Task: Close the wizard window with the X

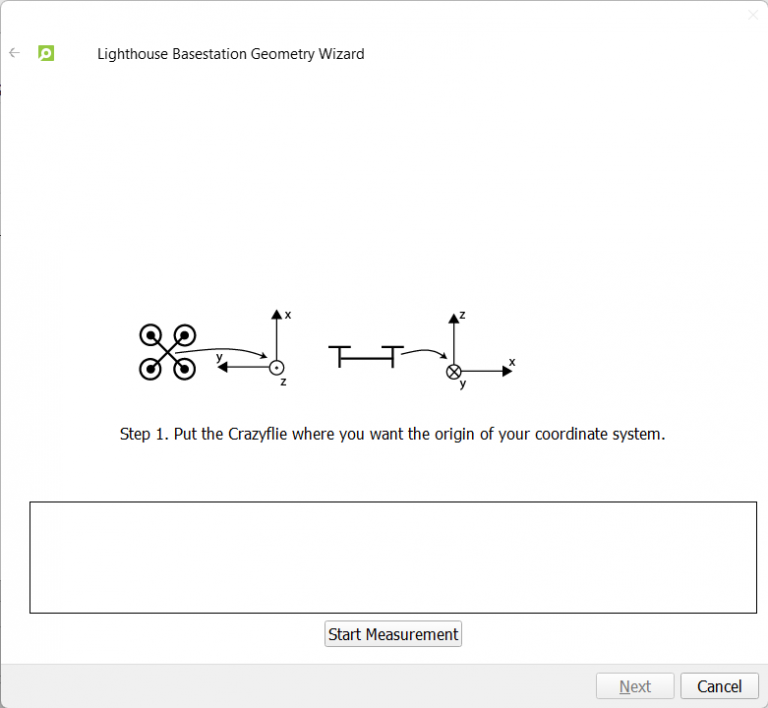Action: (x=753, y=15)
